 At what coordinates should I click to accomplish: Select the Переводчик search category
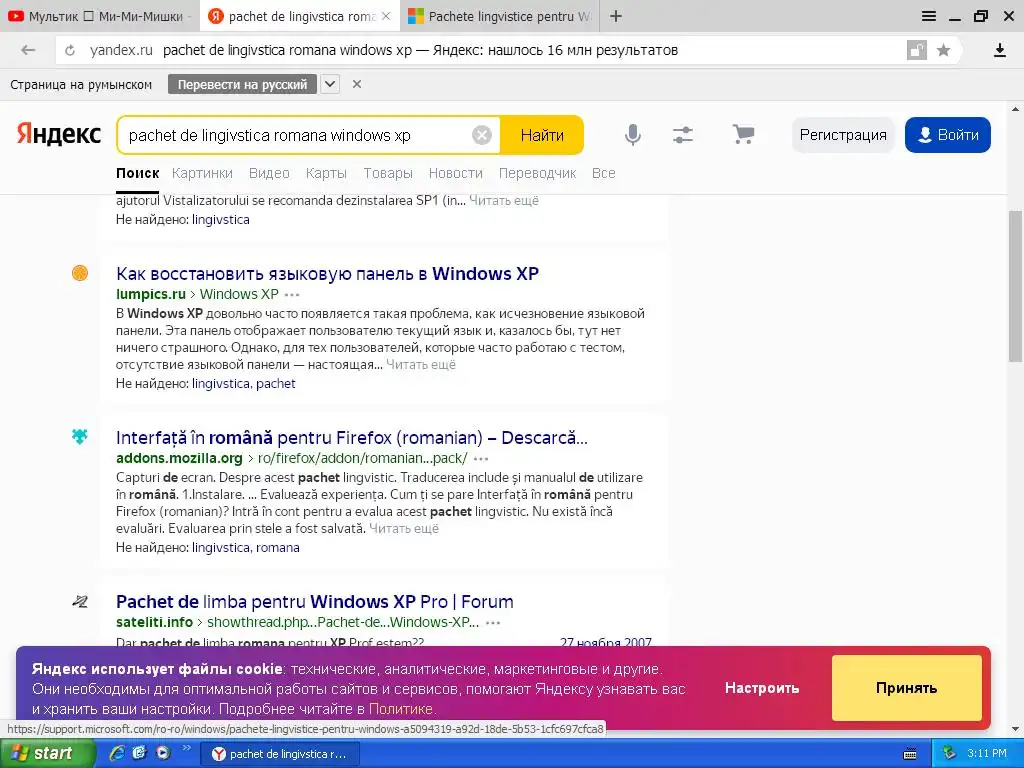[x=537, y=173]
